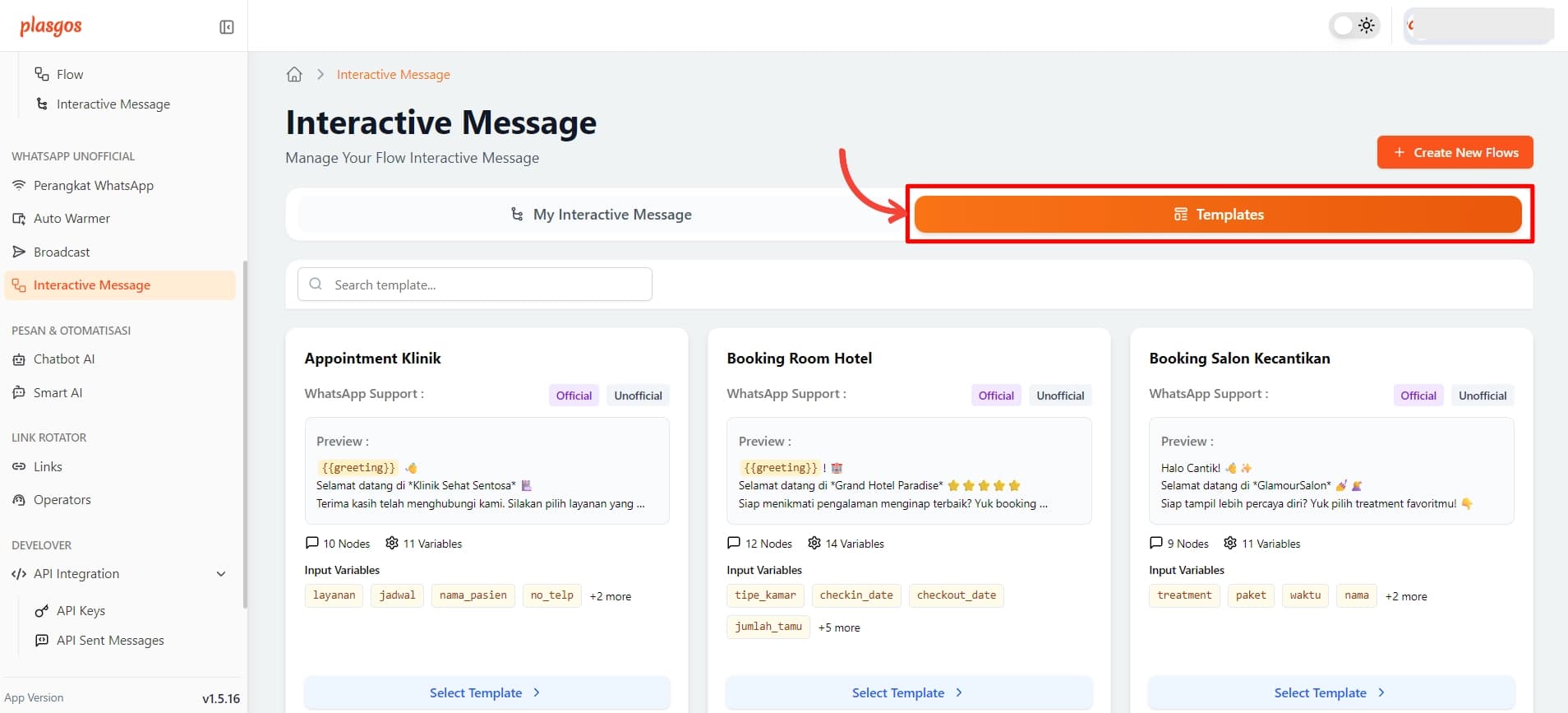Click the jadwal variable tag
Viewport: 1568px width, 713px height.
pos(397,595)
